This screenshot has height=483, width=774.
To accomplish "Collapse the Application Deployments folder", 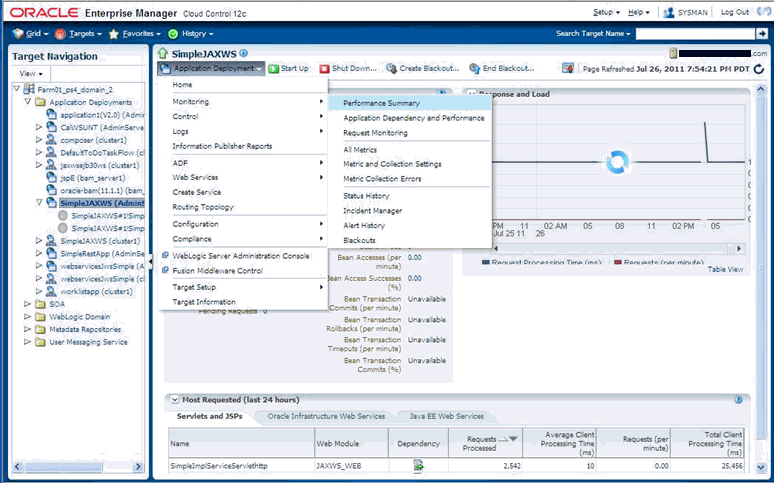I will [x=28, y=102].
